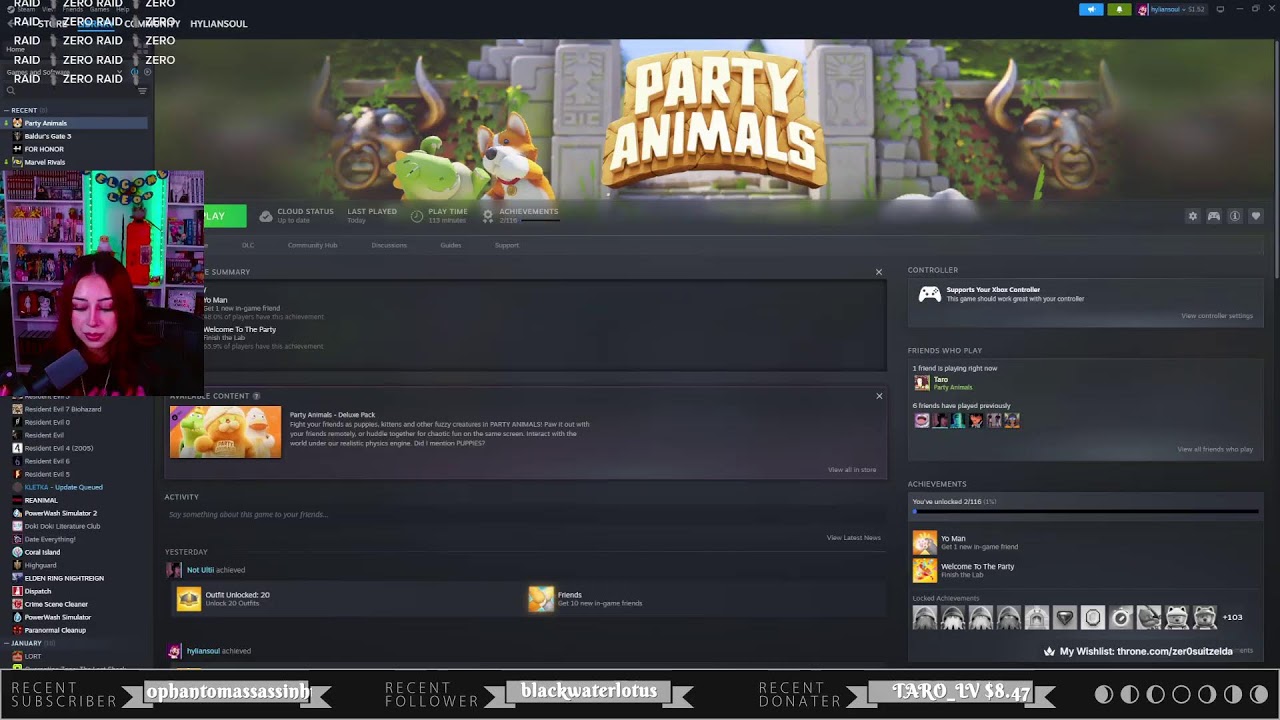
Task: Click the activity 'Say something about this game' field
Action: pyautogui.click(x=524, y=514)
